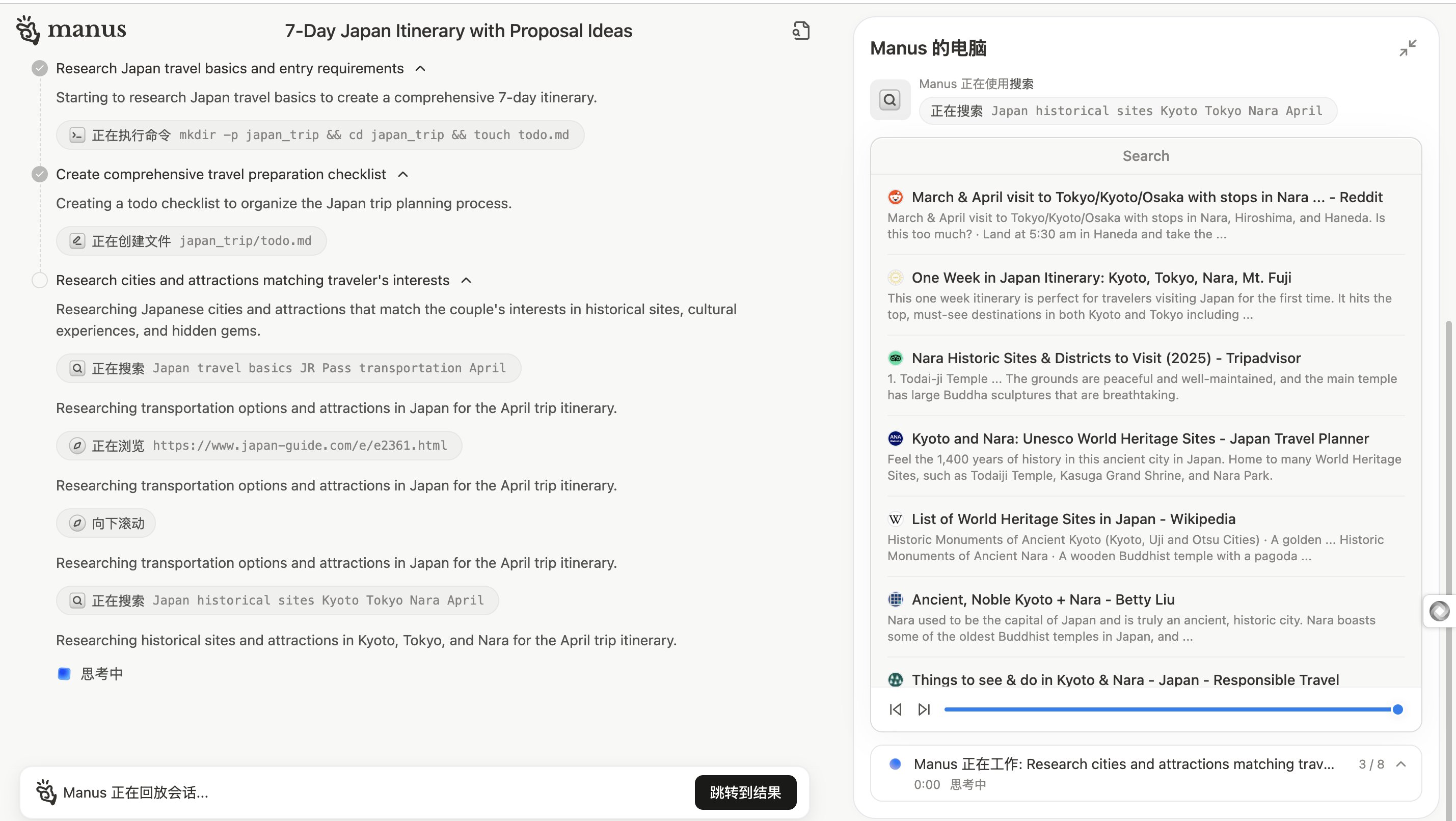Click 跳转到结果 button

click(745, 792)
